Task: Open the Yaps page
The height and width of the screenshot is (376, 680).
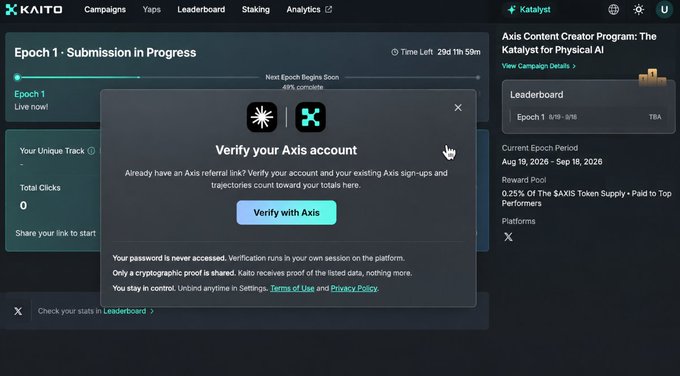Action: click(151, 10)
